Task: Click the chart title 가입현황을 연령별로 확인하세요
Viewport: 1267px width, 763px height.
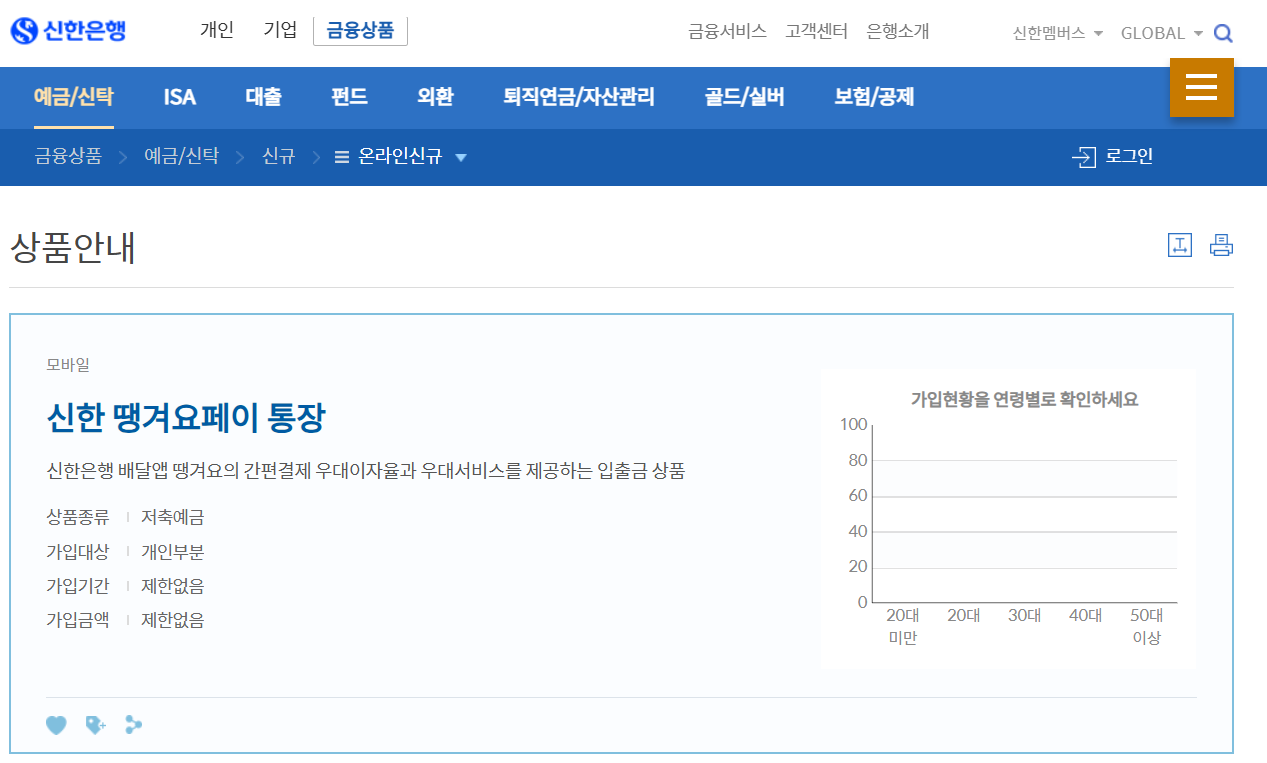Action: click(1025, 400)
